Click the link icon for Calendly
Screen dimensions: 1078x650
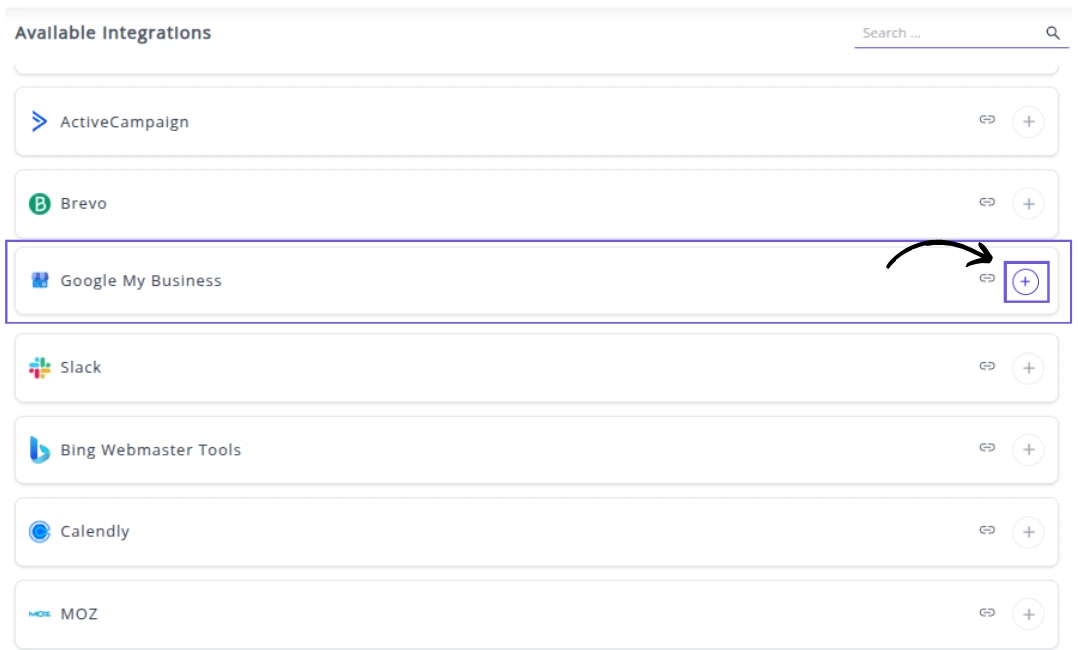[987, 530]
